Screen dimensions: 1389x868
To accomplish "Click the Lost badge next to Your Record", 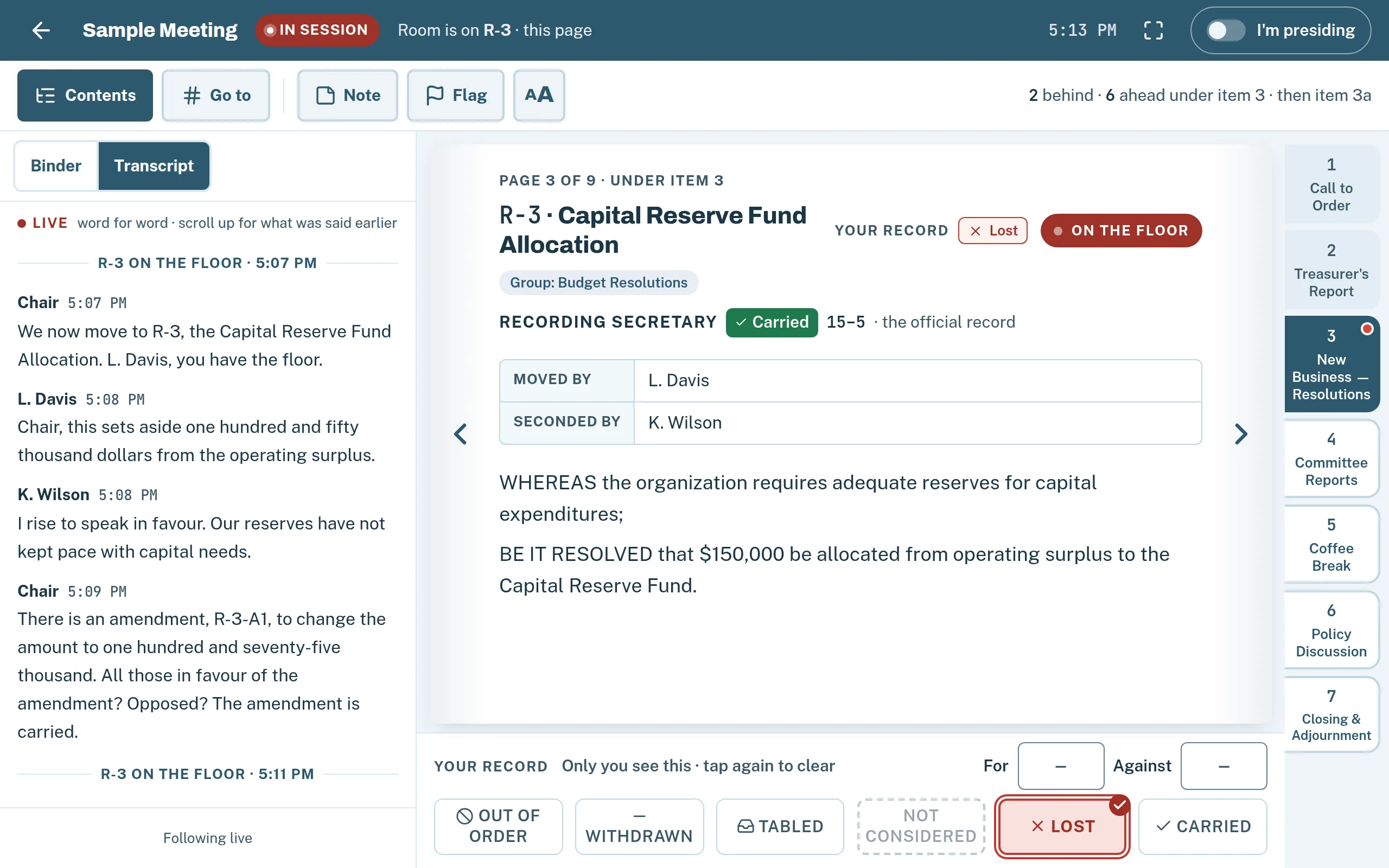I will click(x=992, y=230).
